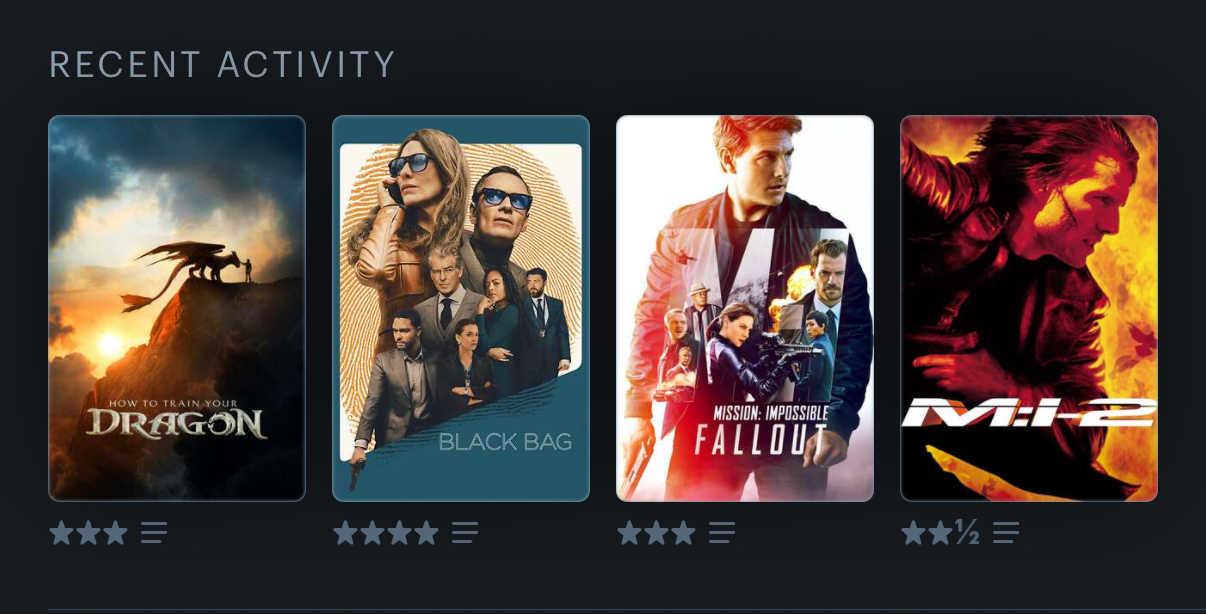Open the Mission: Impossible Fallout poster
This screenshot has height=614, width=1206.
click(745, 308)
